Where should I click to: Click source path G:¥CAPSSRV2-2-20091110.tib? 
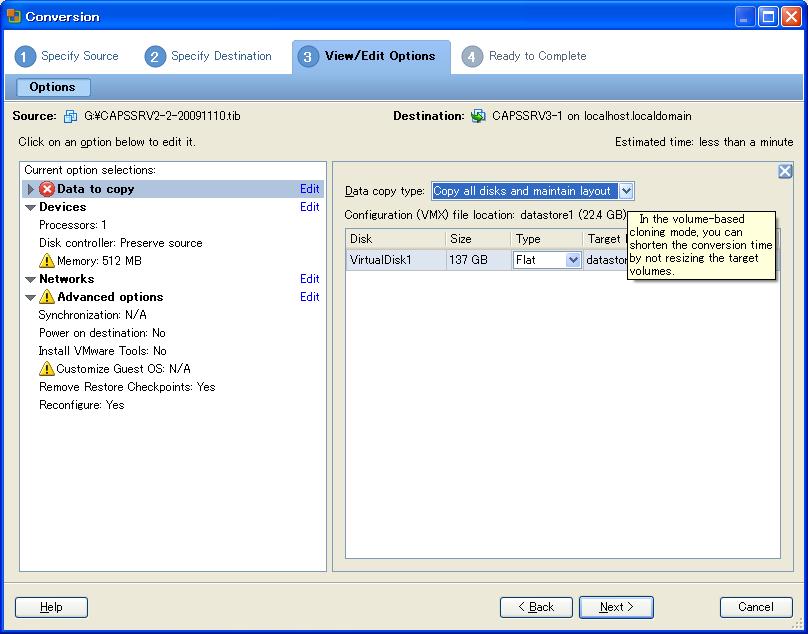click(x=162, y=116)
